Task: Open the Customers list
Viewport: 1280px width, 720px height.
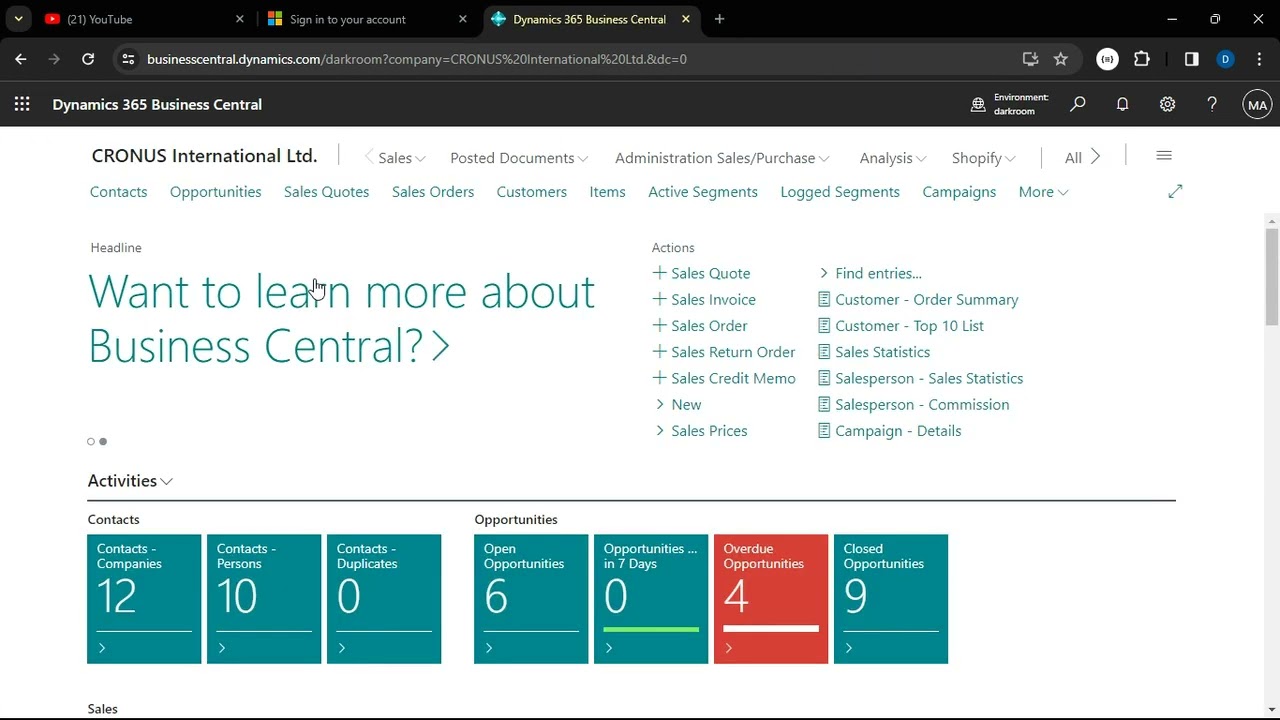Action: [531, 192]
